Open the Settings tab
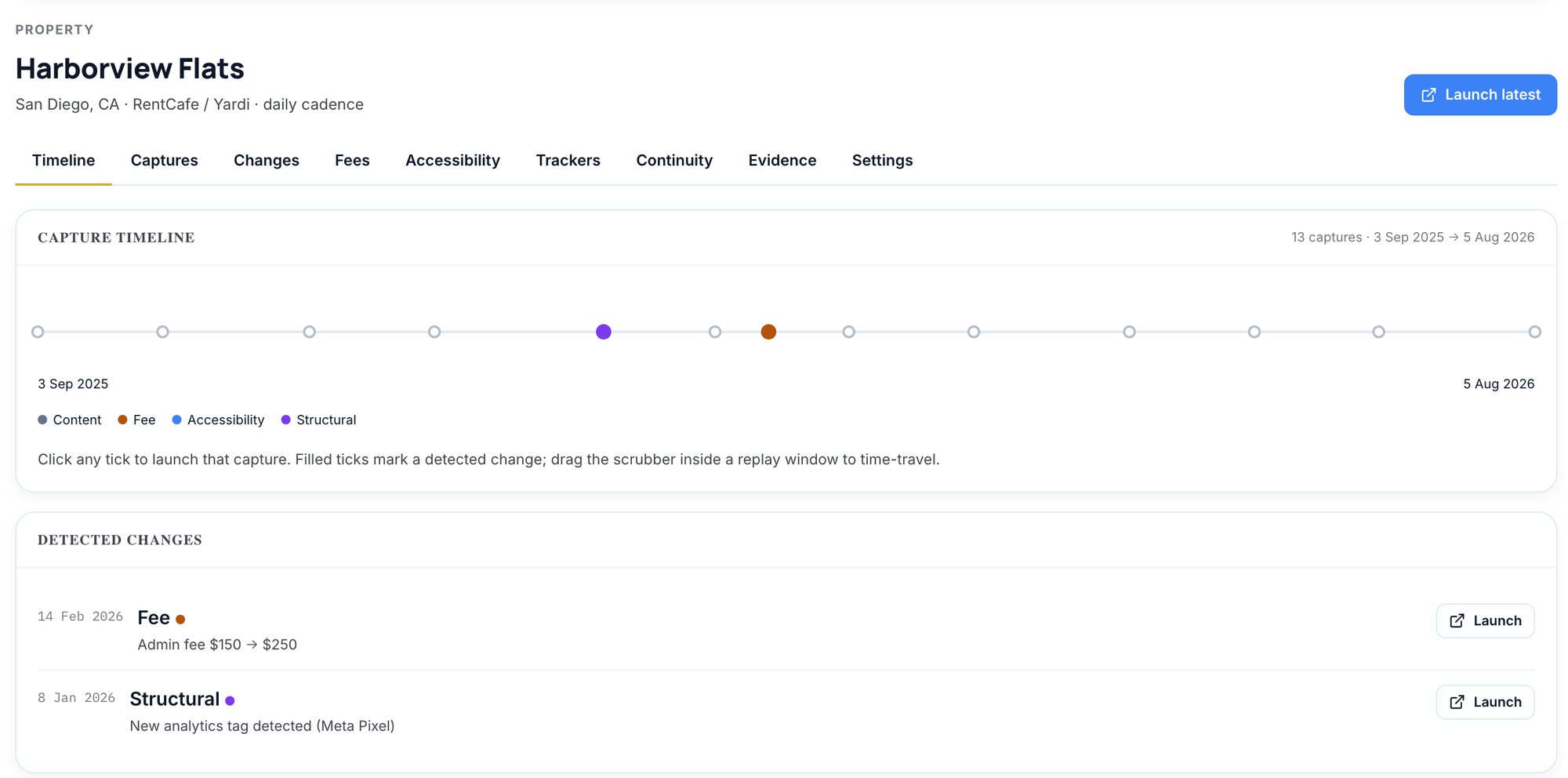1568x778 pixels. click(x=882, y=160)
